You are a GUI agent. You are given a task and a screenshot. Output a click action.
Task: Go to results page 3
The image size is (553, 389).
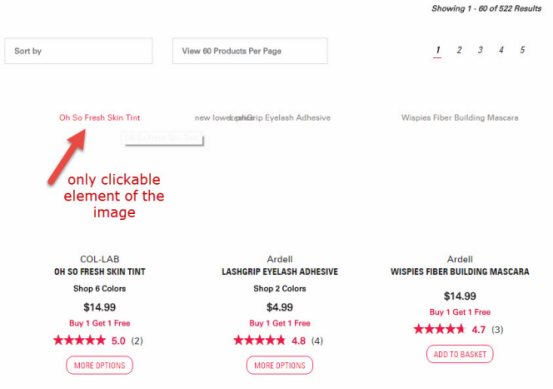tap(480, 50)
